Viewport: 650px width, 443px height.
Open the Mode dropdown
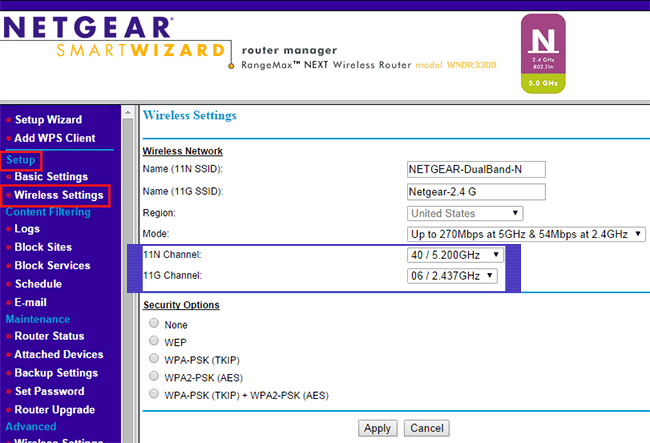tap(526, 234)
